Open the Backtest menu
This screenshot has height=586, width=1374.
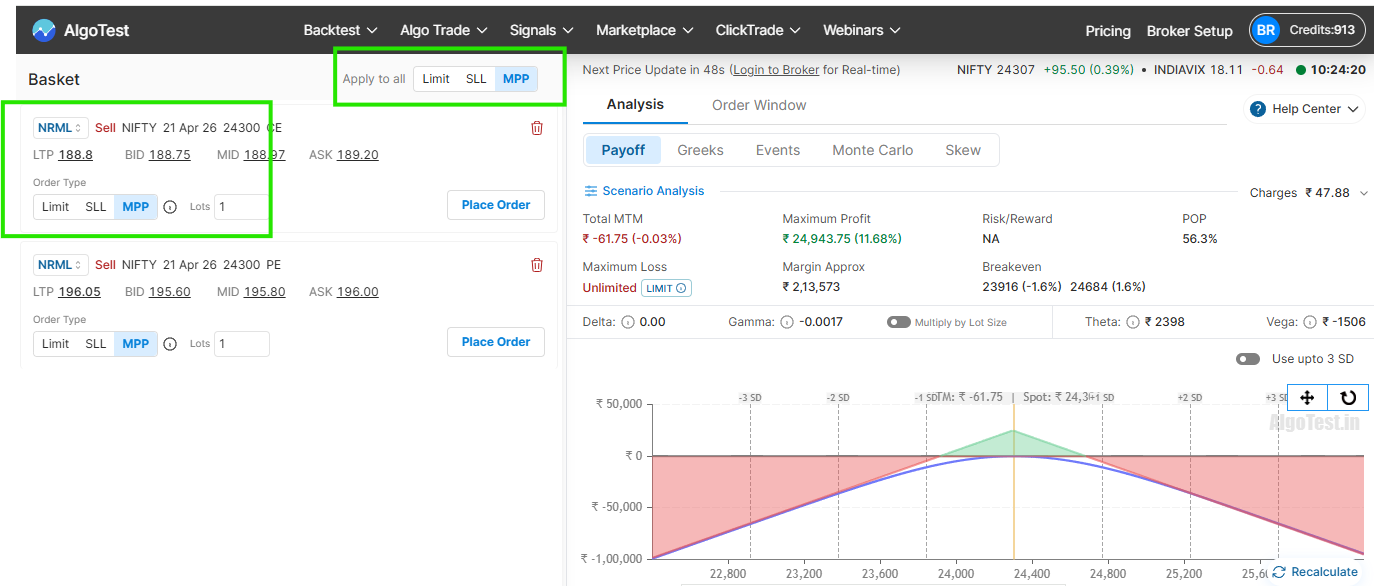(x=340, y=30)
